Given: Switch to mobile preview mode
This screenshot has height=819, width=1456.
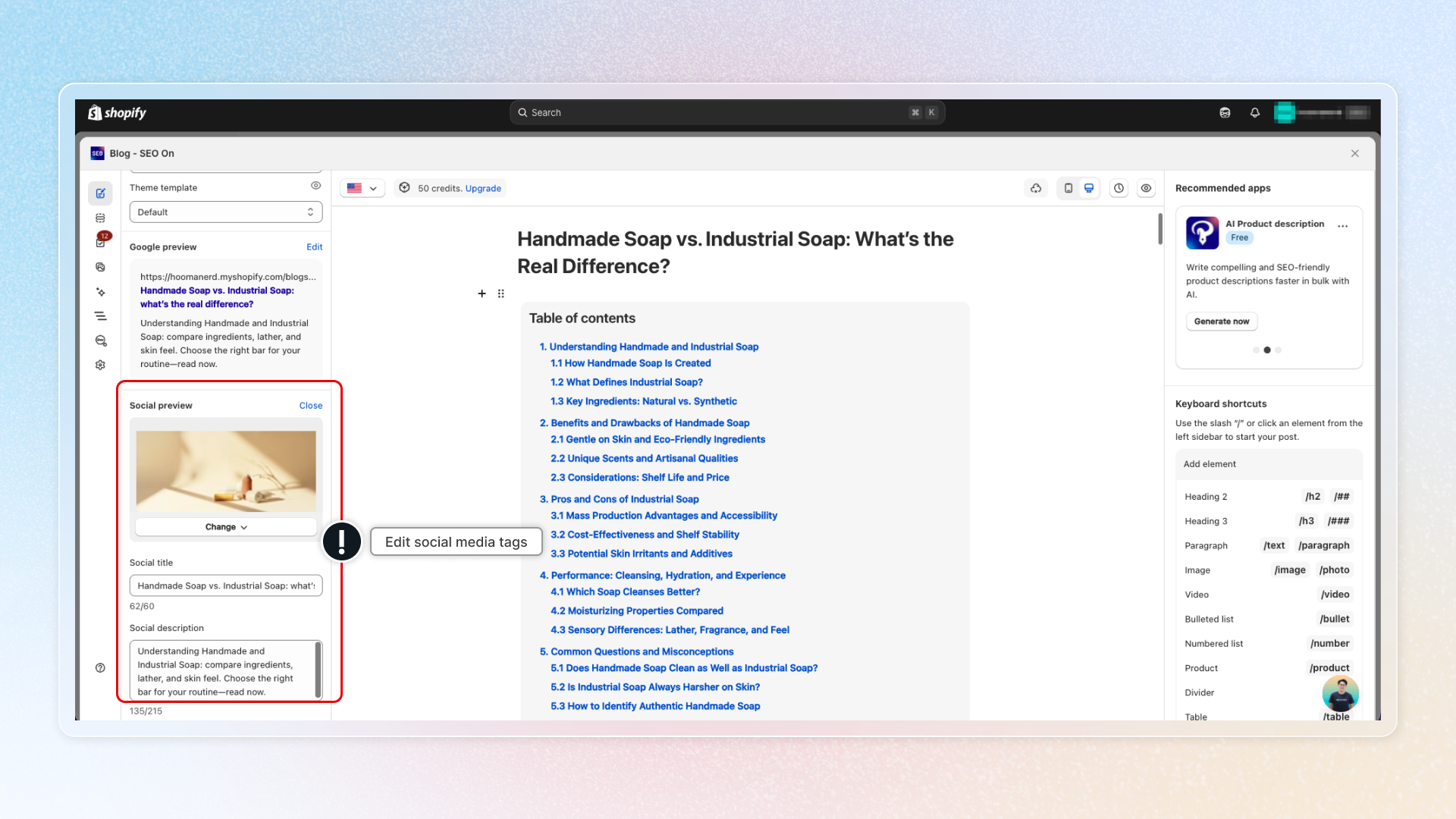Looking at the screenshot, I should click(x=1068, y=188).
